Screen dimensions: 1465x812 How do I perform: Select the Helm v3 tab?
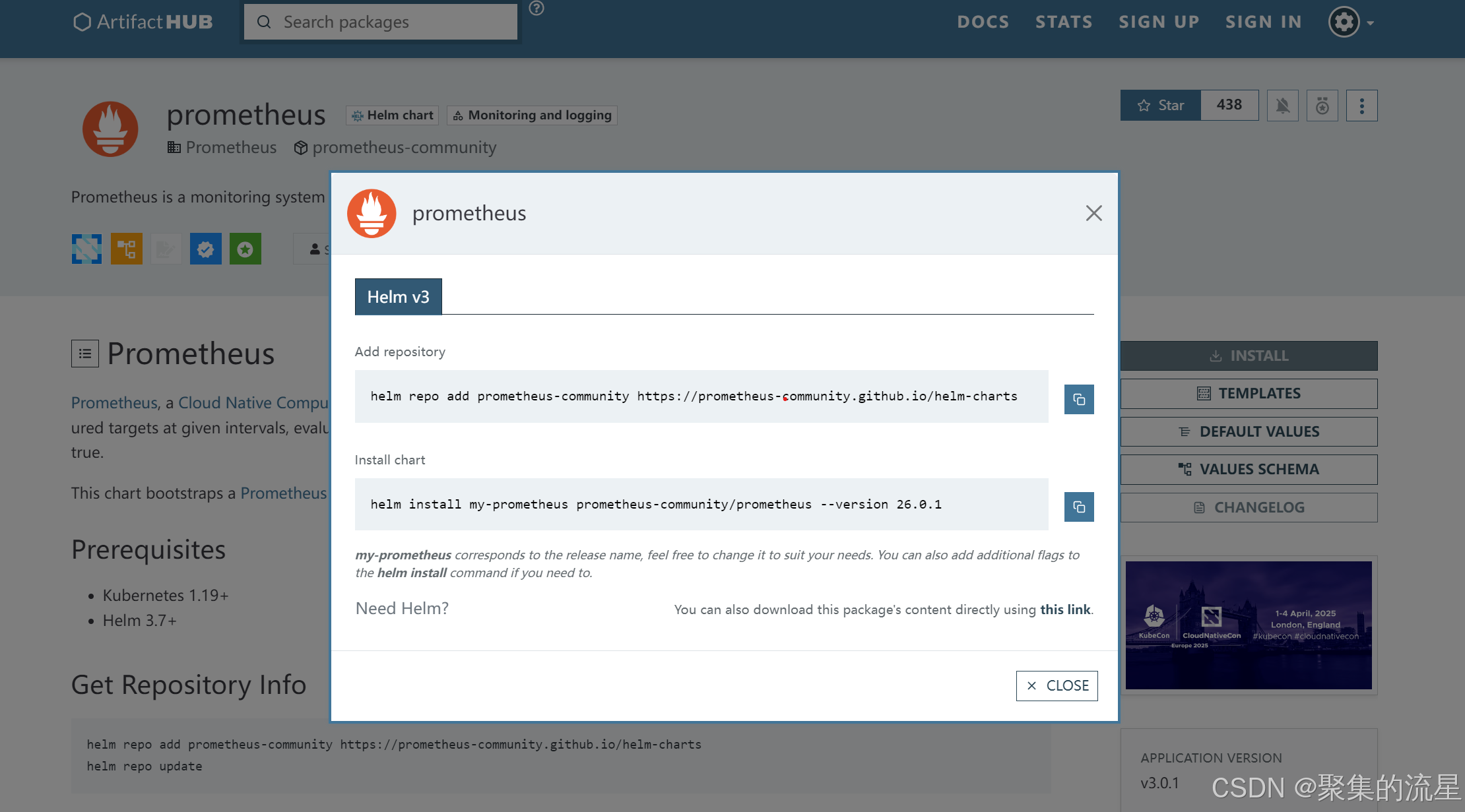point(398,297)
